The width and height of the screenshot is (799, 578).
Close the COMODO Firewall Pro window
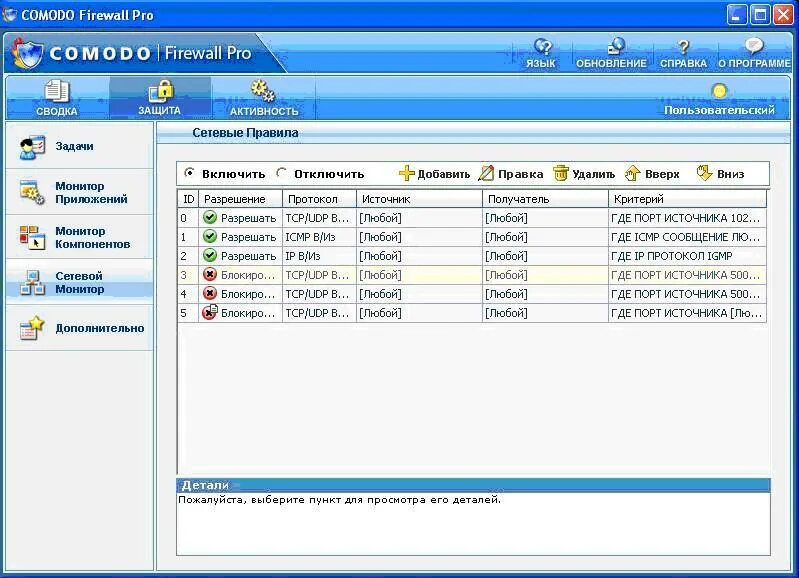[x=783, y=15]
